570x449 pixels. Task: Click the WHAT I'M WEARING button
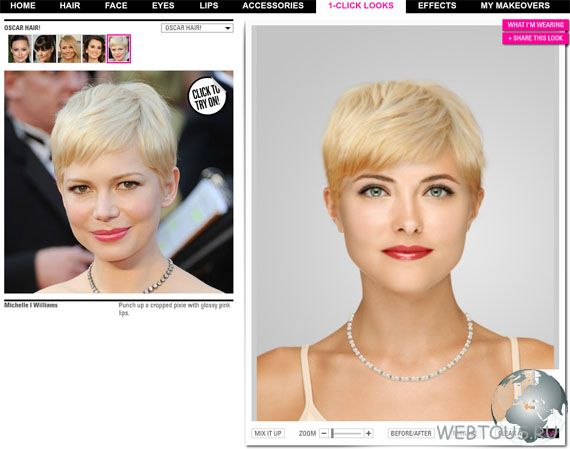[x=535, y=25]
